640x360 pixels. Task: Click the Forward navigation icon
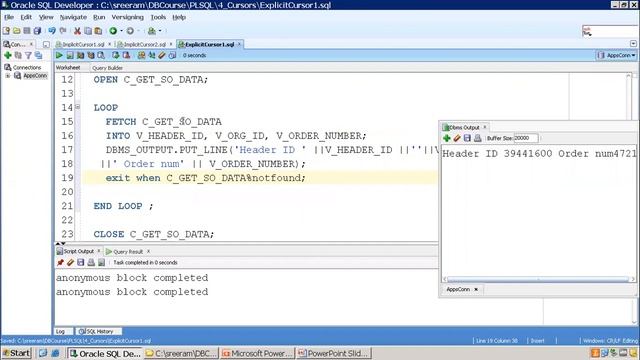click(130, 31)
